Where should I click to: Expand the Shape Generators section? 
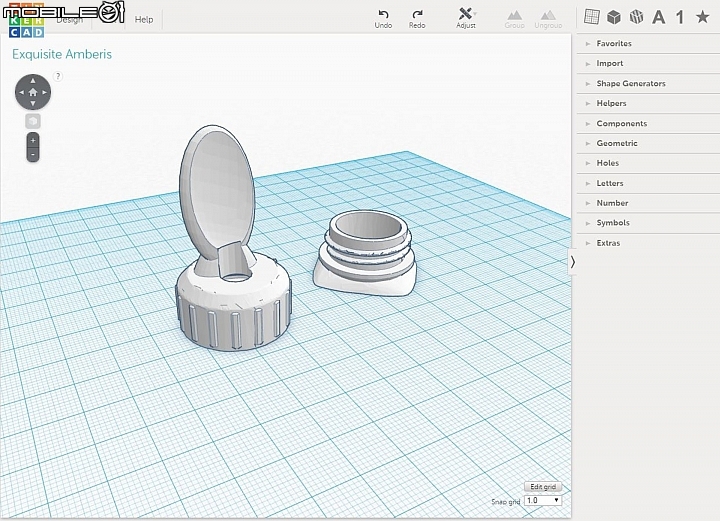pyautogui.click(x=648, y=84)
